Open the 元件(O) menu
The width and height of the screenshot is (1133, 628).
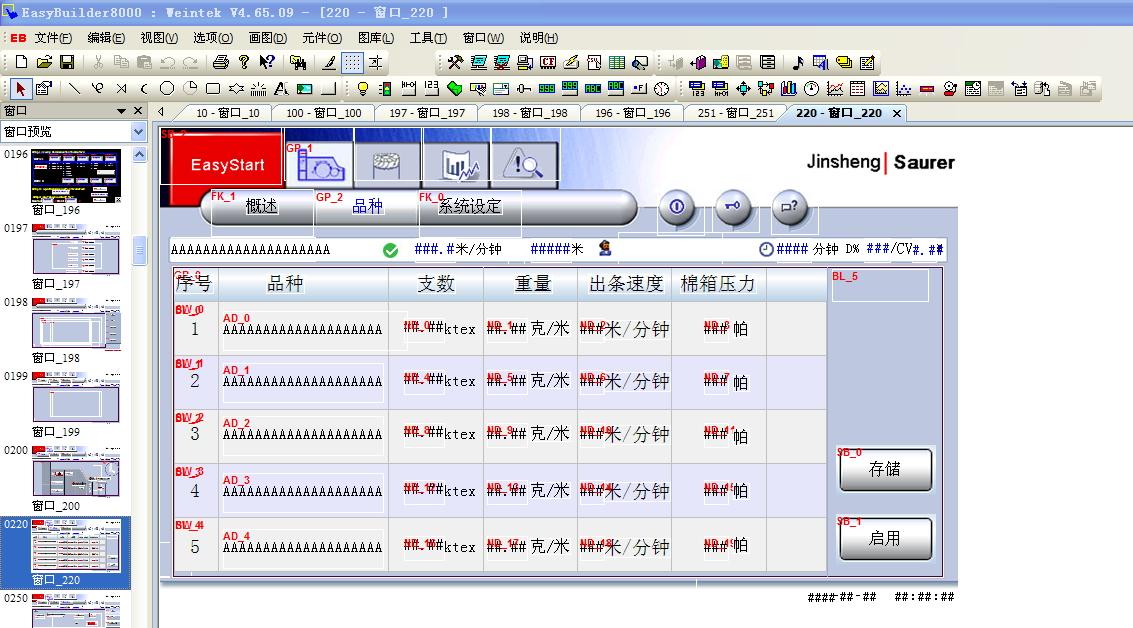[321, 38]
